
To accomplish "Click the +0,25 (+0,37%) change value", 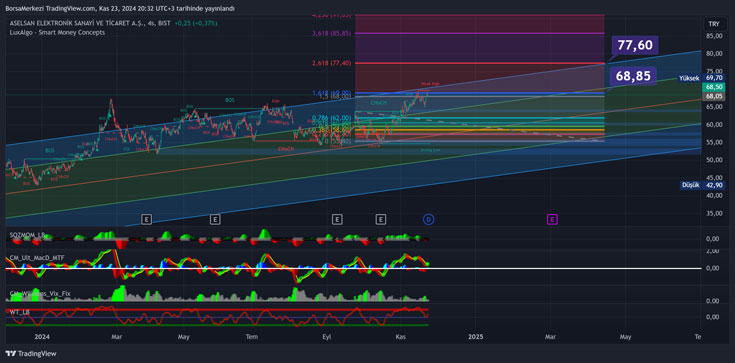I will point(195,23).
